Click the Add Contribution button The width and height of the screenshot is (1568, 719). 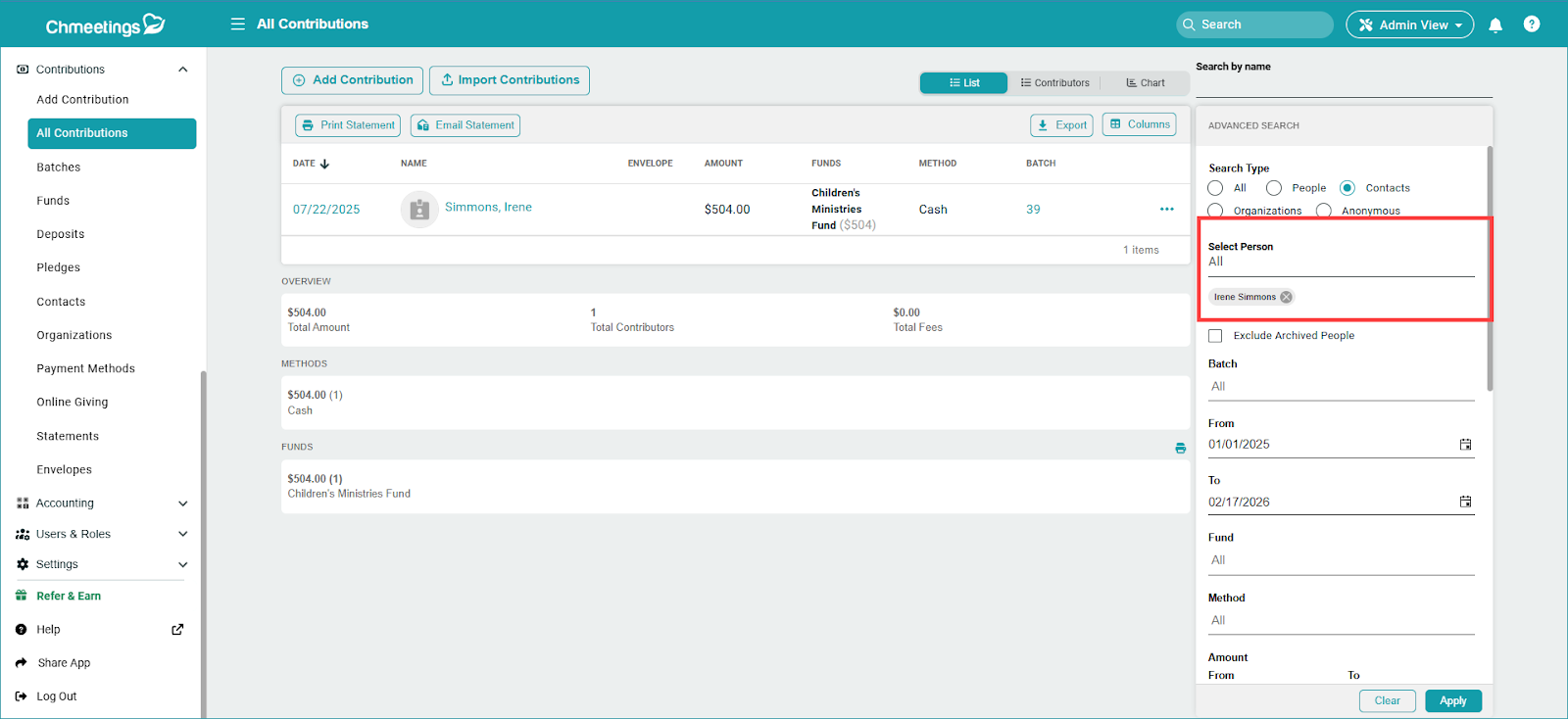pos(353,80)
